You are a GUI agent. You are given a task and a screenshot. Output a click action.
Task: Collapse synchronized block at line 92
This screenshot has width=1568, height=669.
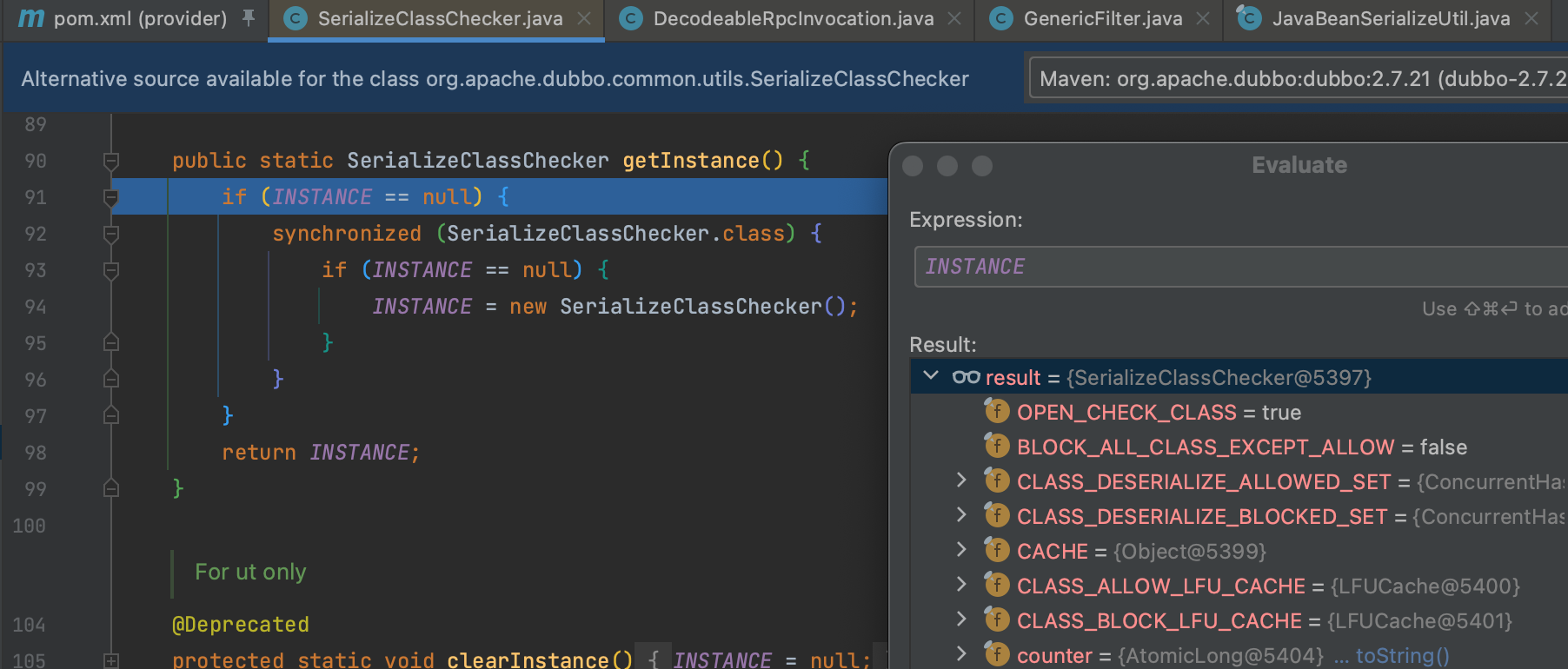[x=111, y=234]
